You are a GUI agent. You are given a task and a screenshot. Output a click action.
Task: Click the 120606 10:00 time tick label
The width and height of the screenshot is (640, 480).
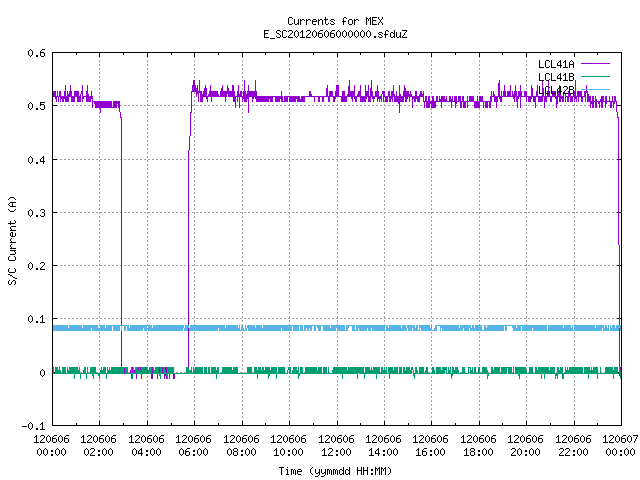(x=289, y=446)
